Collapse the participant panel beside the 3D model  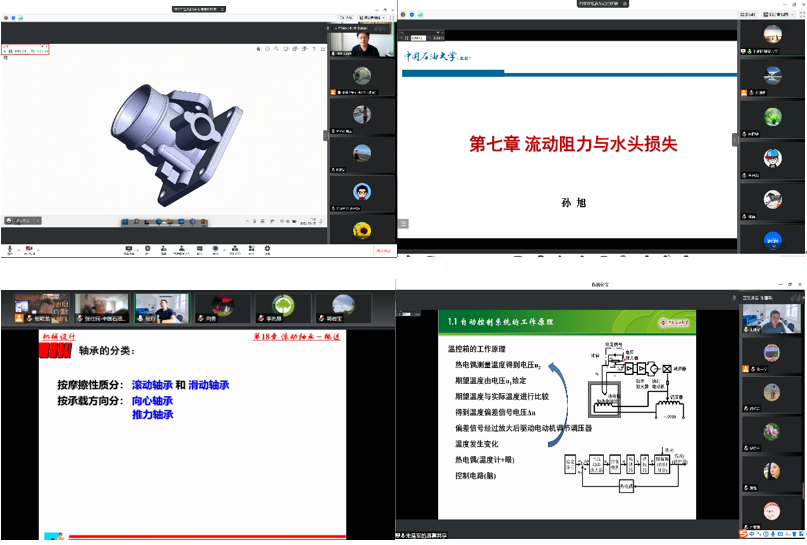tap(325, 135)
